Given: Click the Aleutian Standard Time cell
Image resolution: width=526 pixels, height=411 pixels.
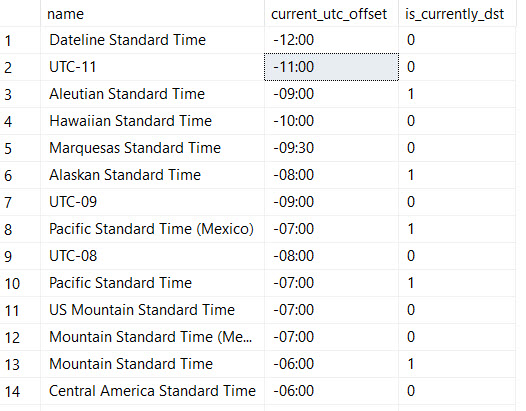Looking at the screenshot, I should click(x=152, y=94).
